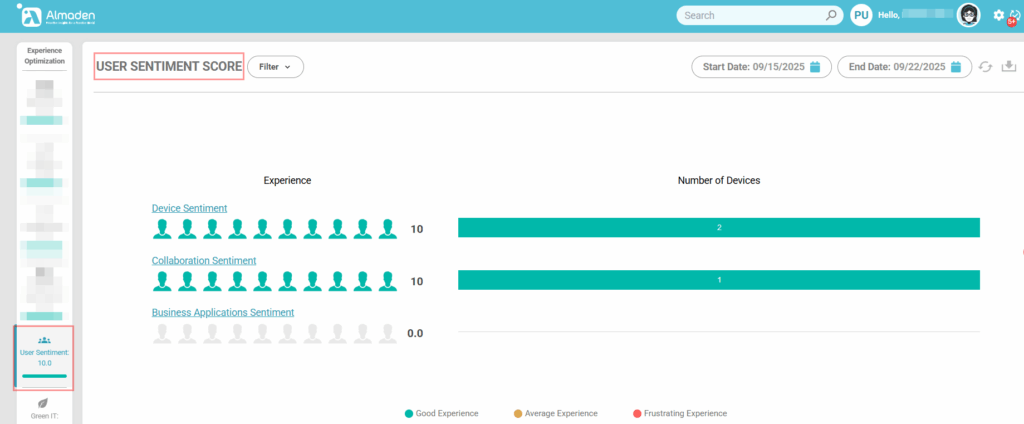Click inside the Search input field
The image size is (1024, 424).
pos(750,15)
